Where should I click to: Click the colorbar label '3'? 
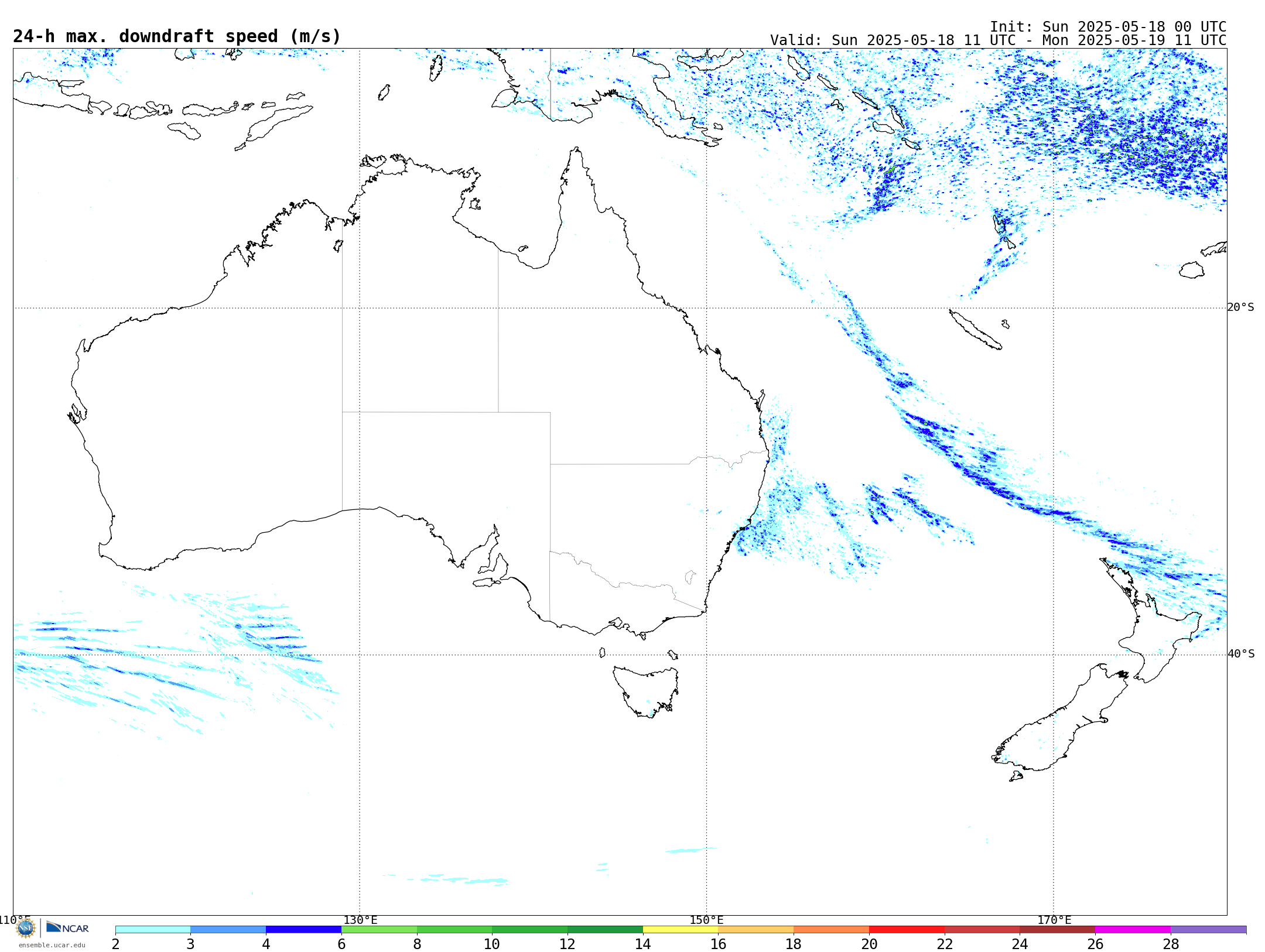pyautogui.click(x=190, y=944)
